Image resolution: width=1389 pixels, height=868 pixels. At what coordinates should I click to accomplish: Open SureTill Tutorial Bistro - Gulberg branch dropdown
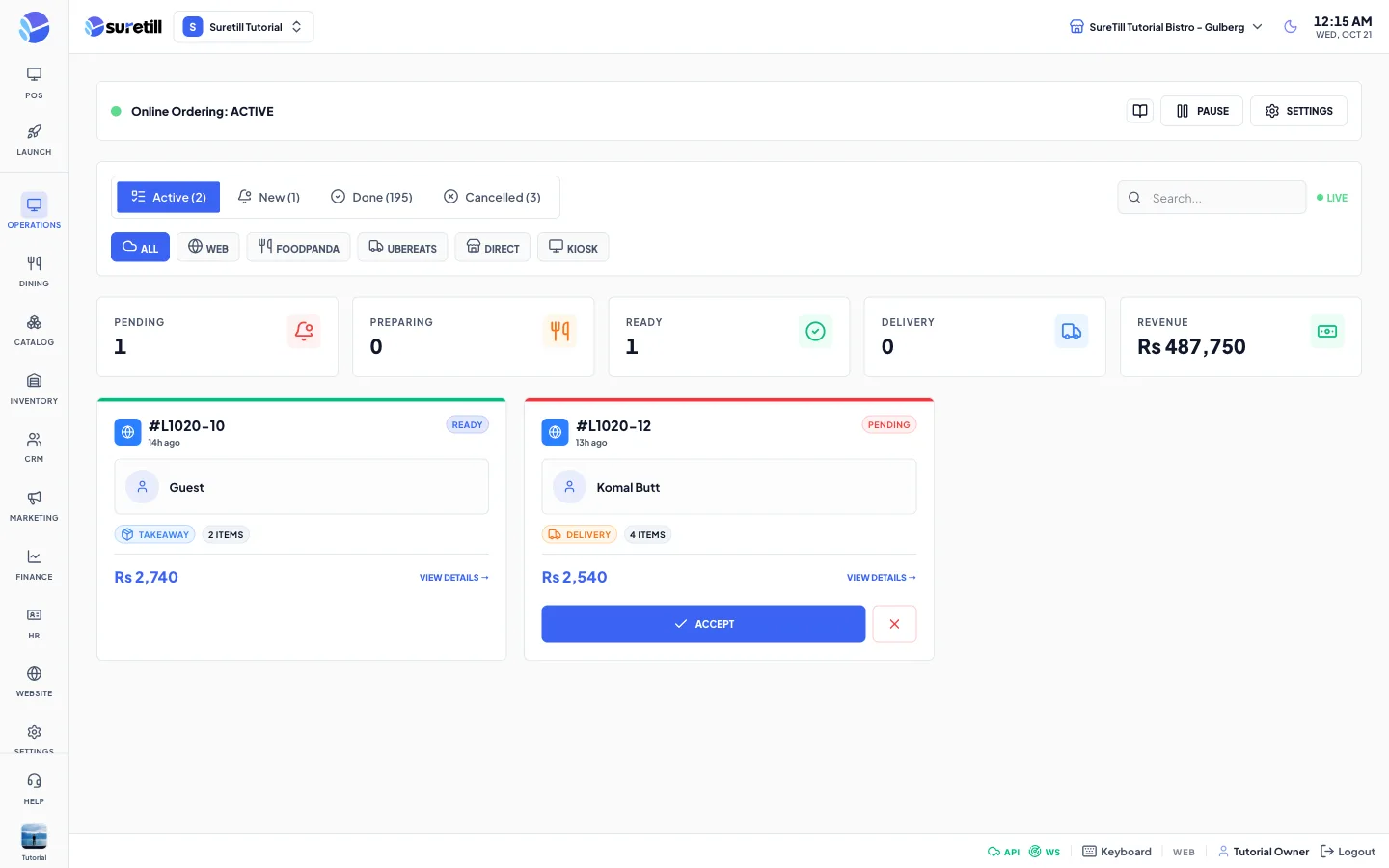[1165, 27]
